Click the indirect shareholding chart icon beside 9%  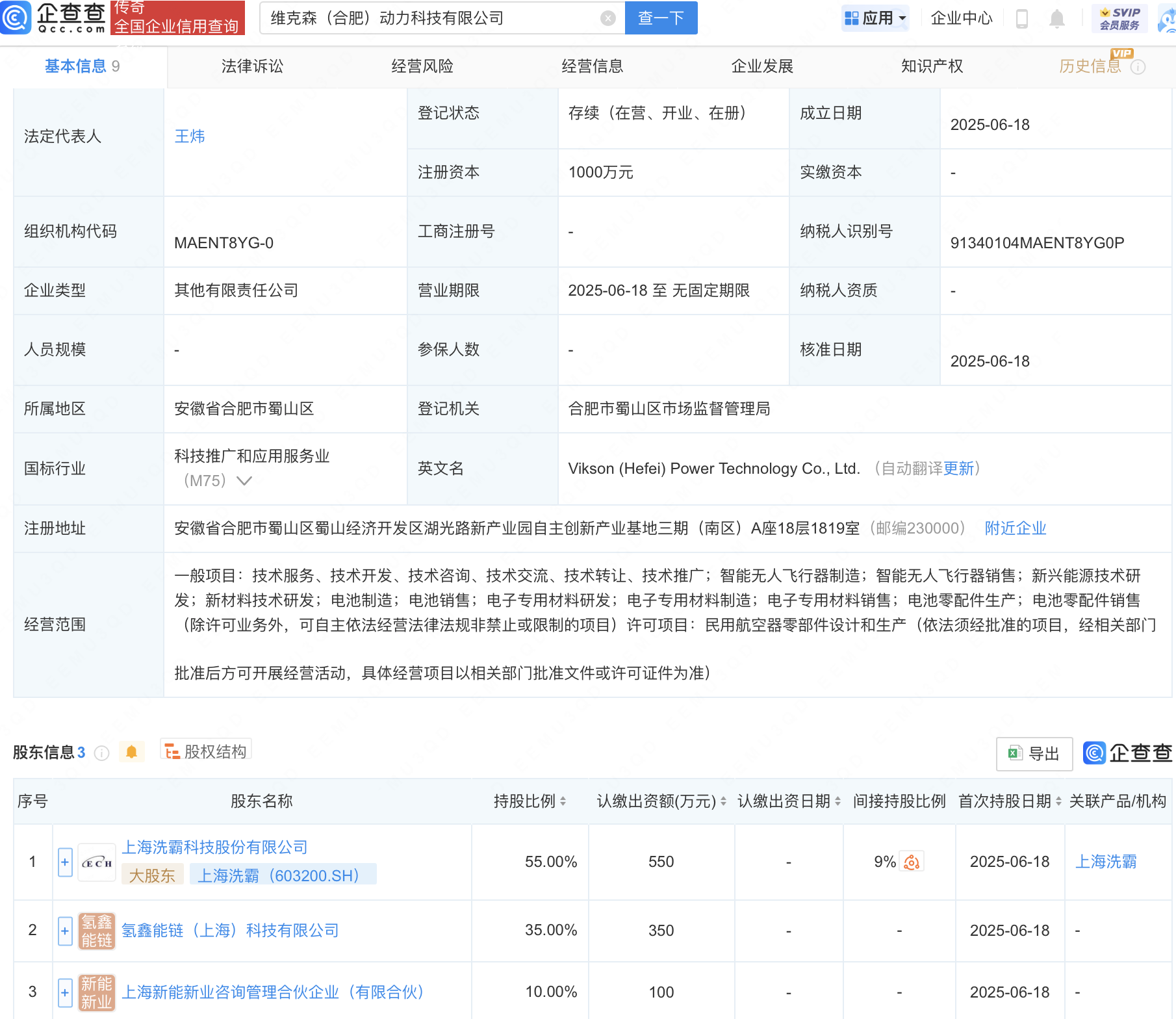[912, 862]
